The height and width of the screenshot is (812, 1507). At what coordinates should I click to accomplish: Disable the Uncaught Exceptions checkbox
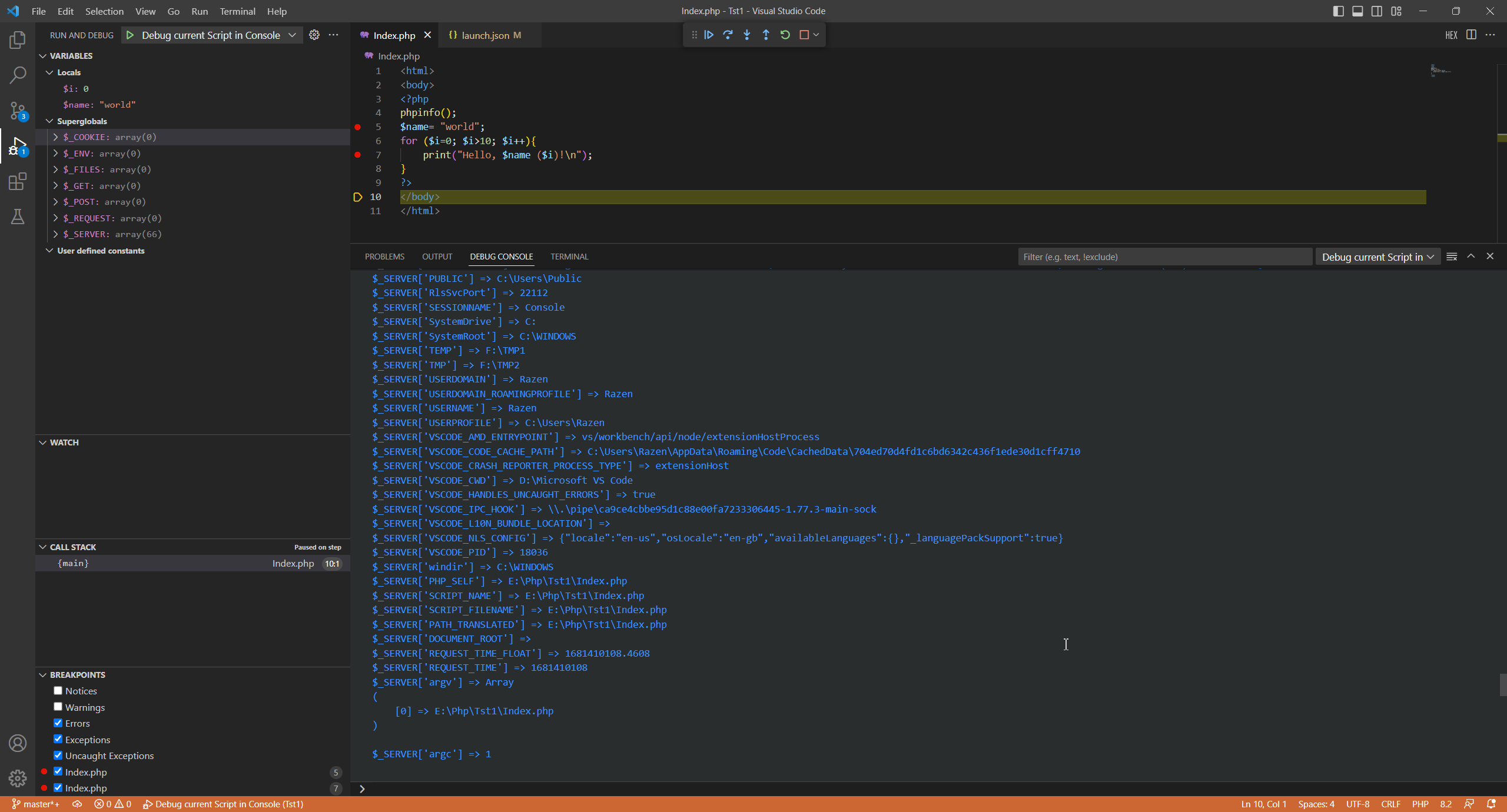coord(58,756)
